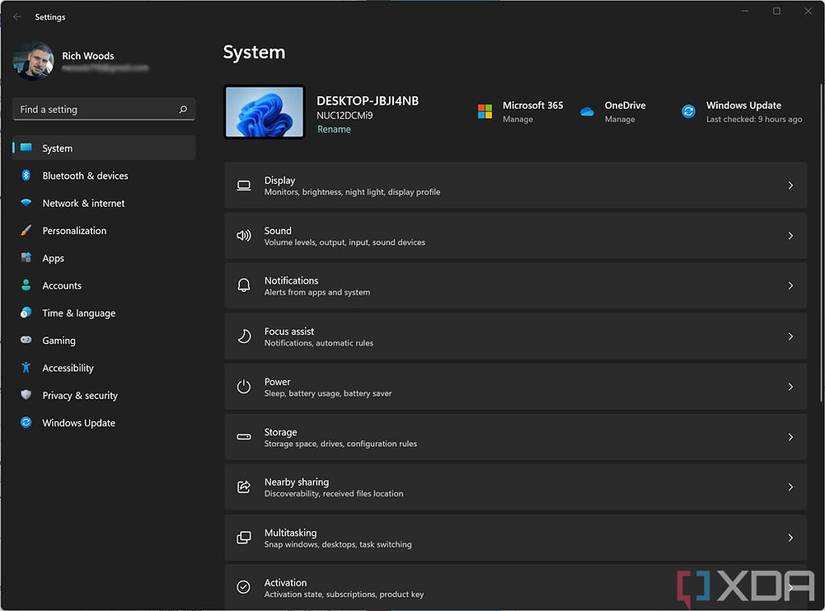Click the Rename link under device name
This screenshot has height=611, width=825.
pyautogui.click(x=334, y=129)
